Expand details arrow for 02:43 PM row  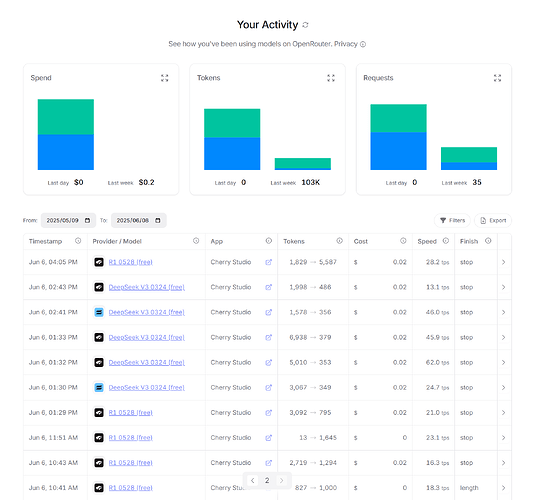point(503,287)
